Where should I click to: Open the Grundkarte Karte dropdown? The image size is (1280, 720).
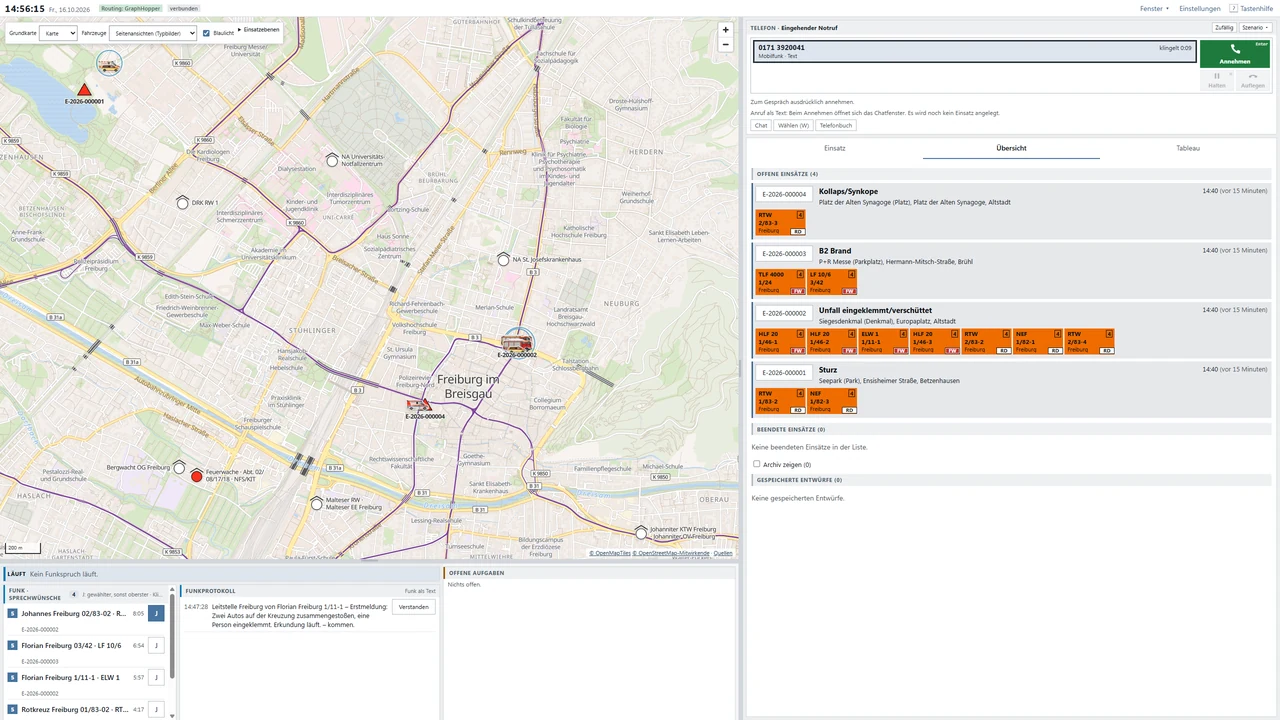pyautogui.click(x=58, y=33)
